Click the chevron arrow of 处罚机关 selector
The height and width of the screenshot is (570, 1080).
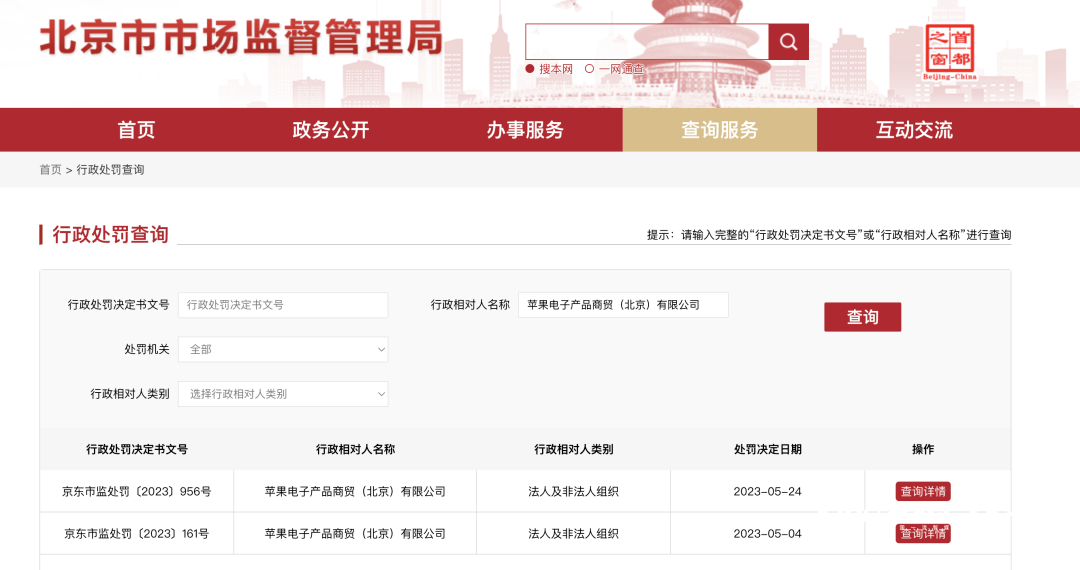pos(381,350)
